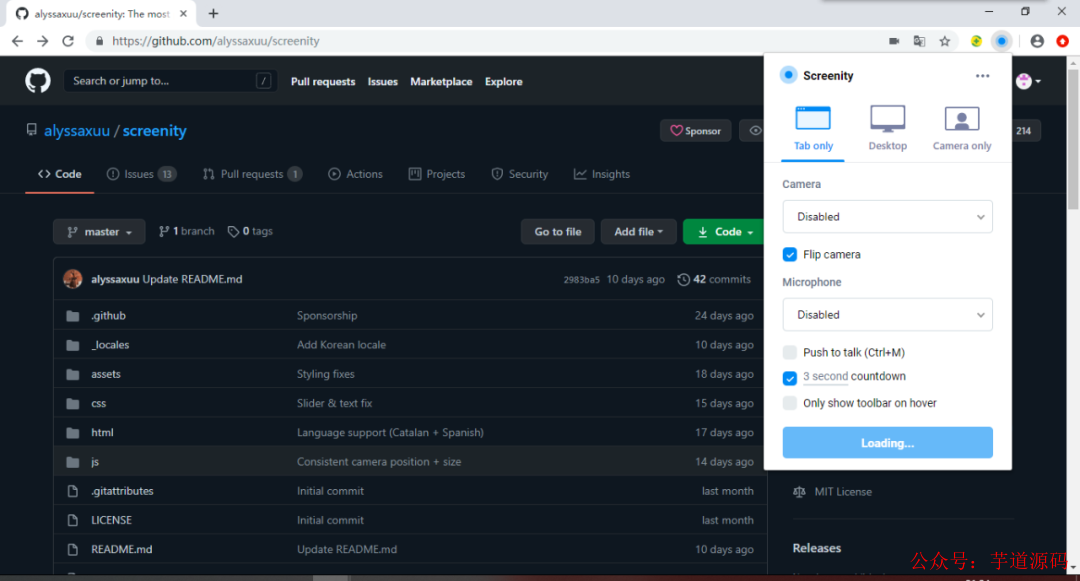Image resolution: width=1080 pixels, height=581 pixels.
Task: Open the alyssaxuu owner link
Action: click(77, 131)
